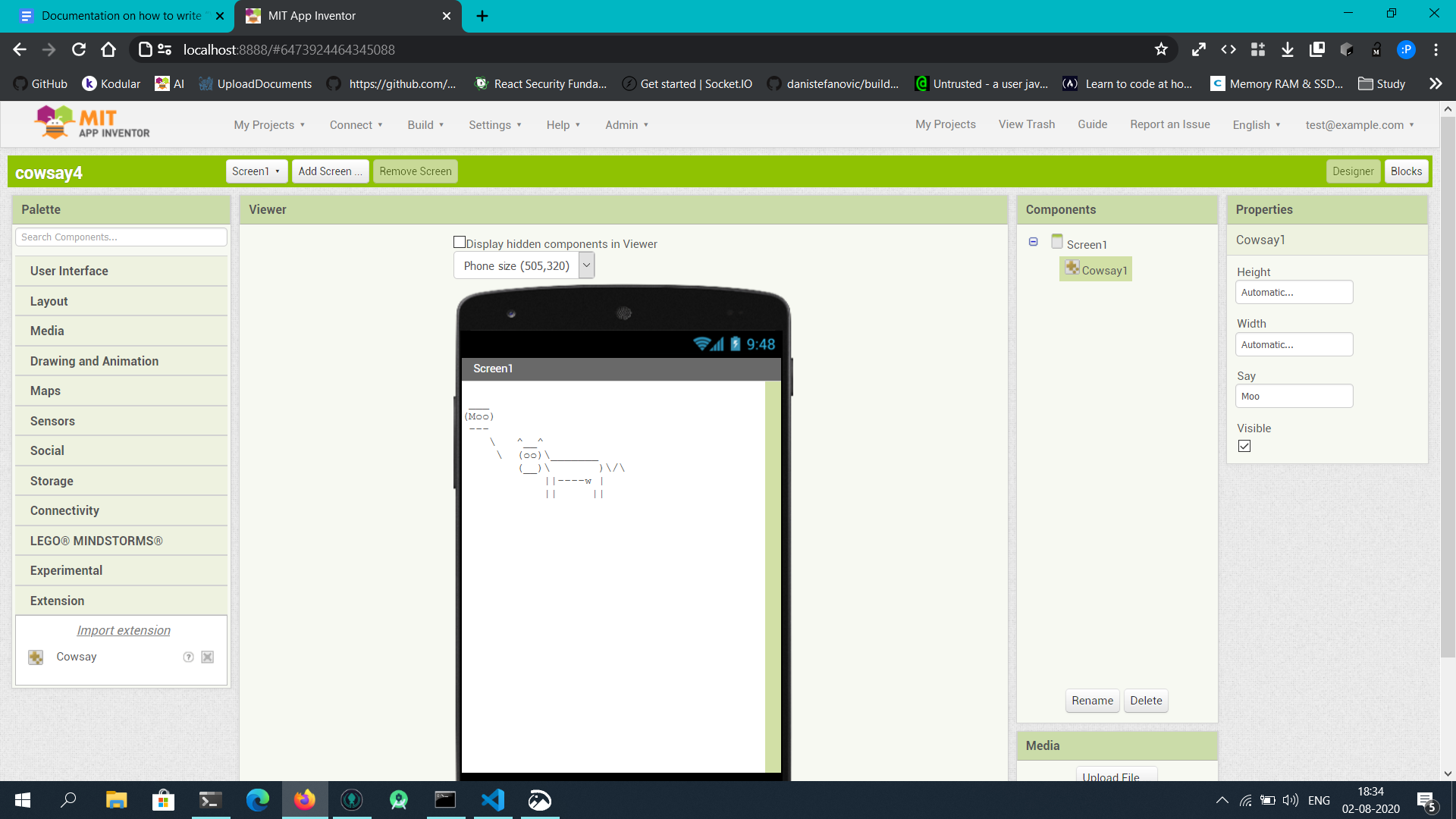Viewport: 1456px width, 819px height.
Task: Expand the LEGO MINDSTORMS category
Action: 121,541
